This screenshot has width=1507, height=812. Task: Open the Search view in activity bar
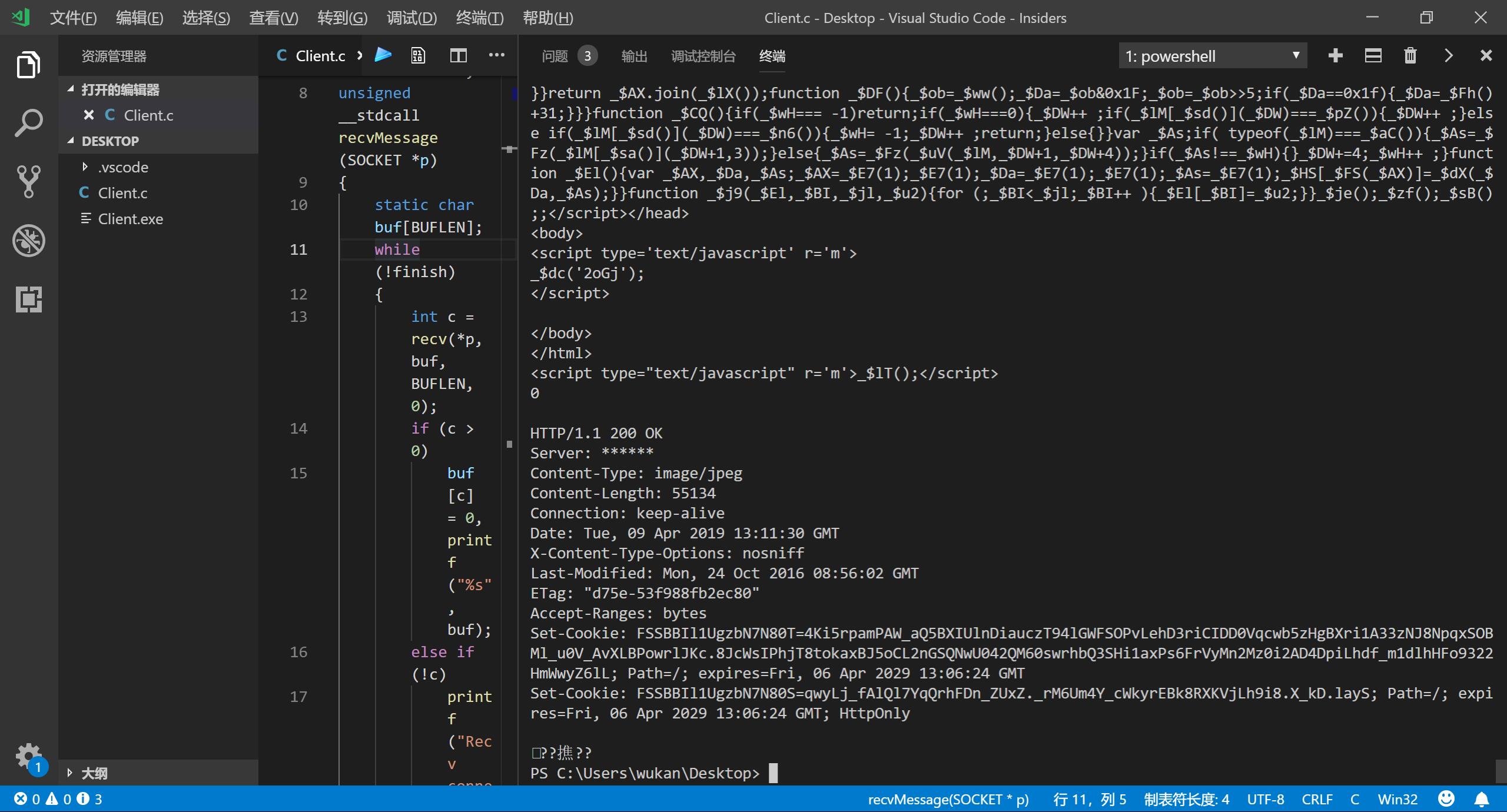point(28,124)
